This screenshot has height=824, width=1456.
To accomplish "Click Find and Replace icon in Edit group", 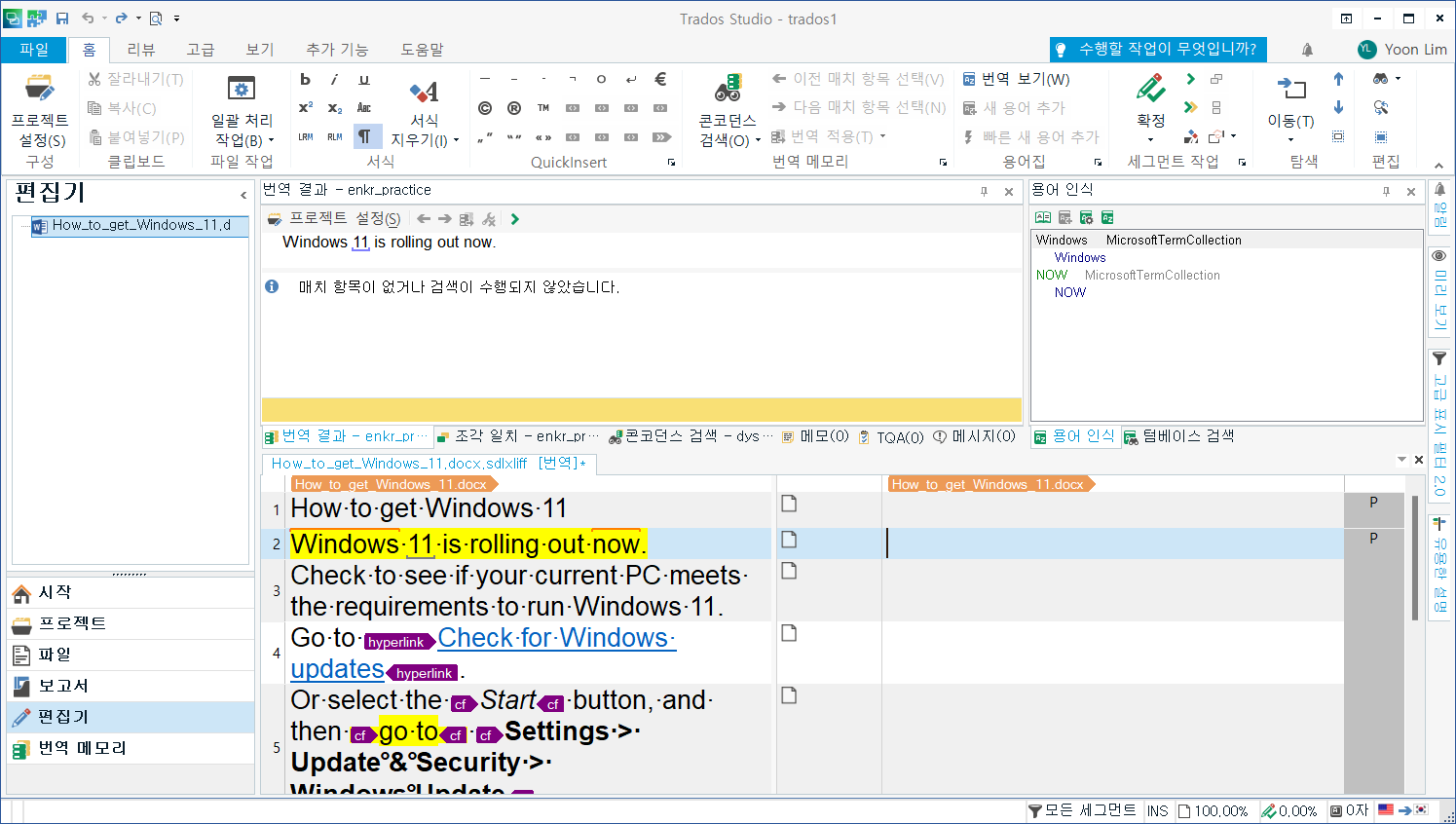I will (x=1381, y=107).
